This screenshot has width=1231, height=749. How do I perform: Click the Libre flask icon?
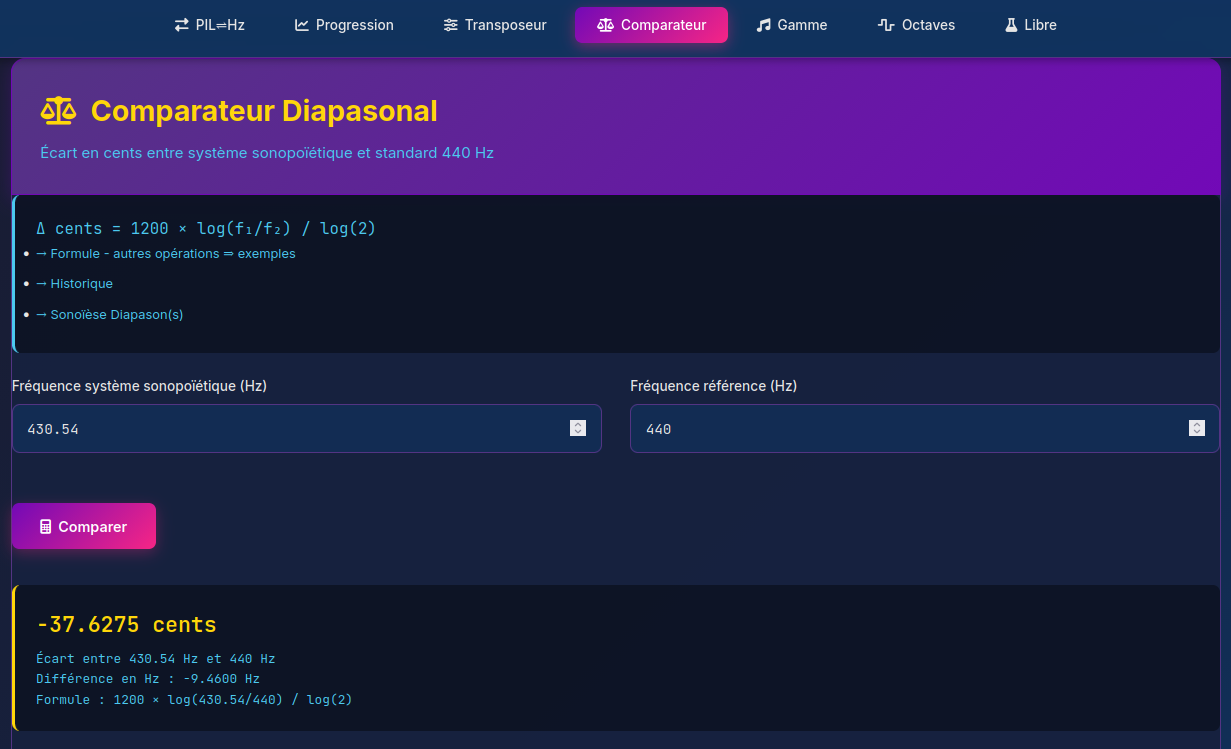coord(1011,25)
